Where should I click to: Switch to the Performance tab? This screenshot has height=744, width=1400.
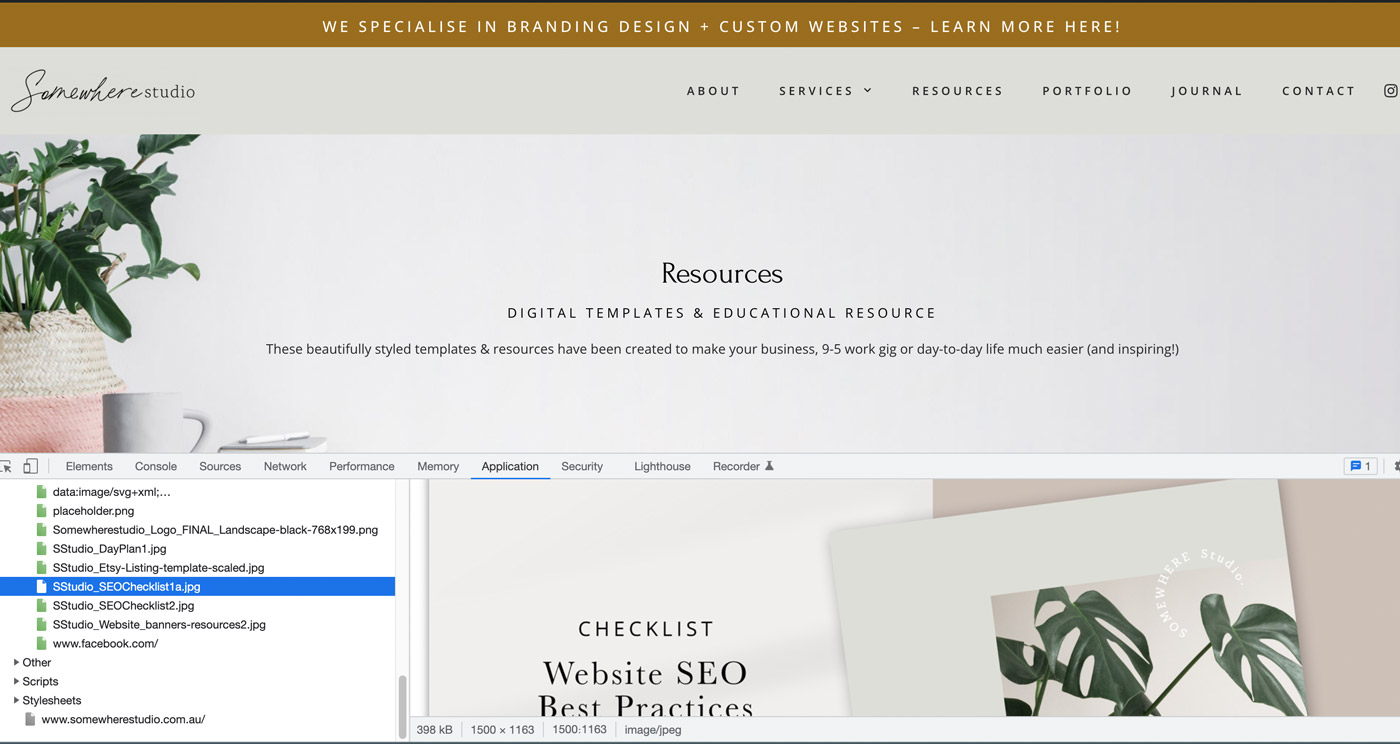click(x=362, y=466)
